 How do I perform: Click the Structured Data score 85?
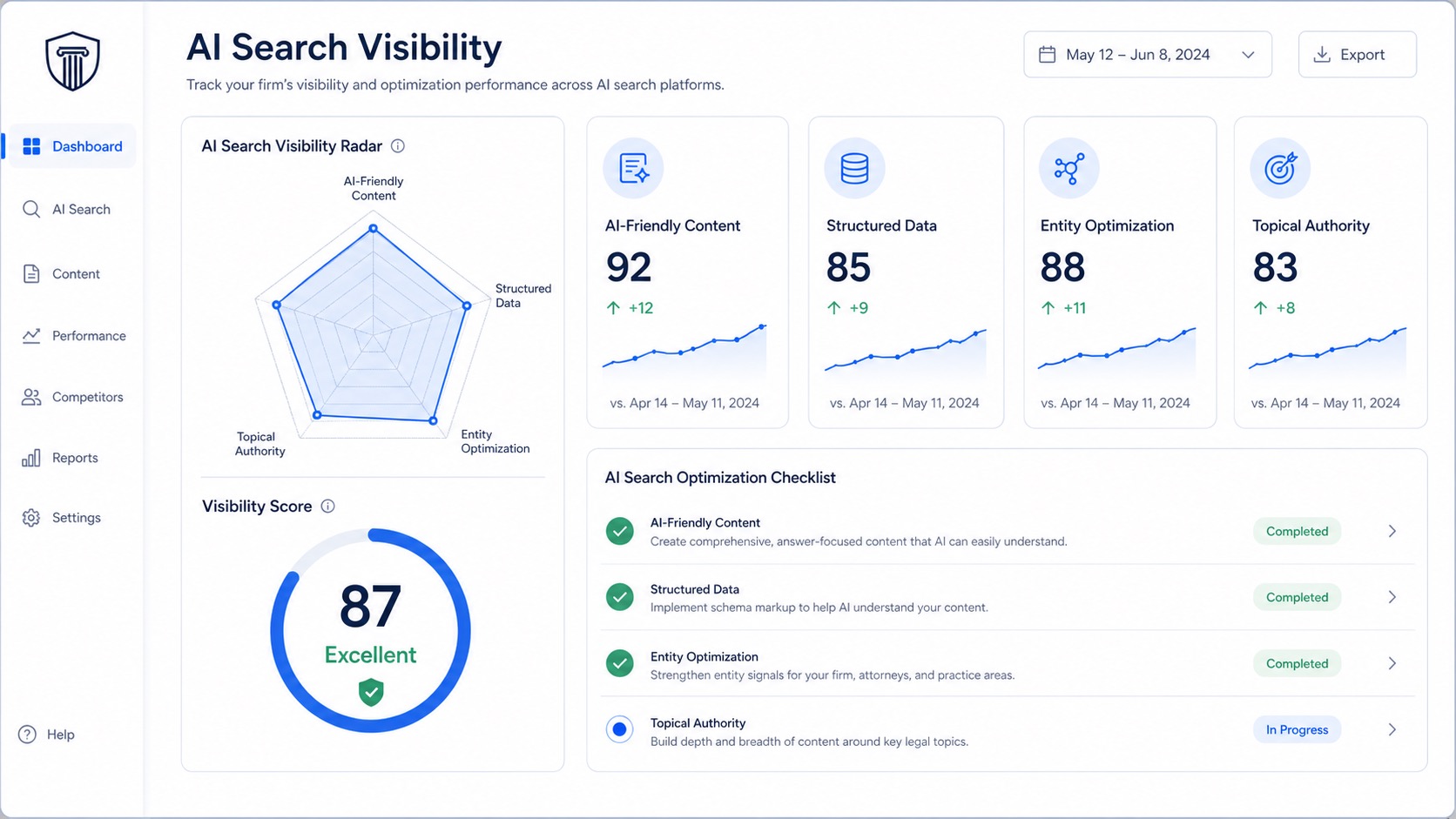(848, 267)
